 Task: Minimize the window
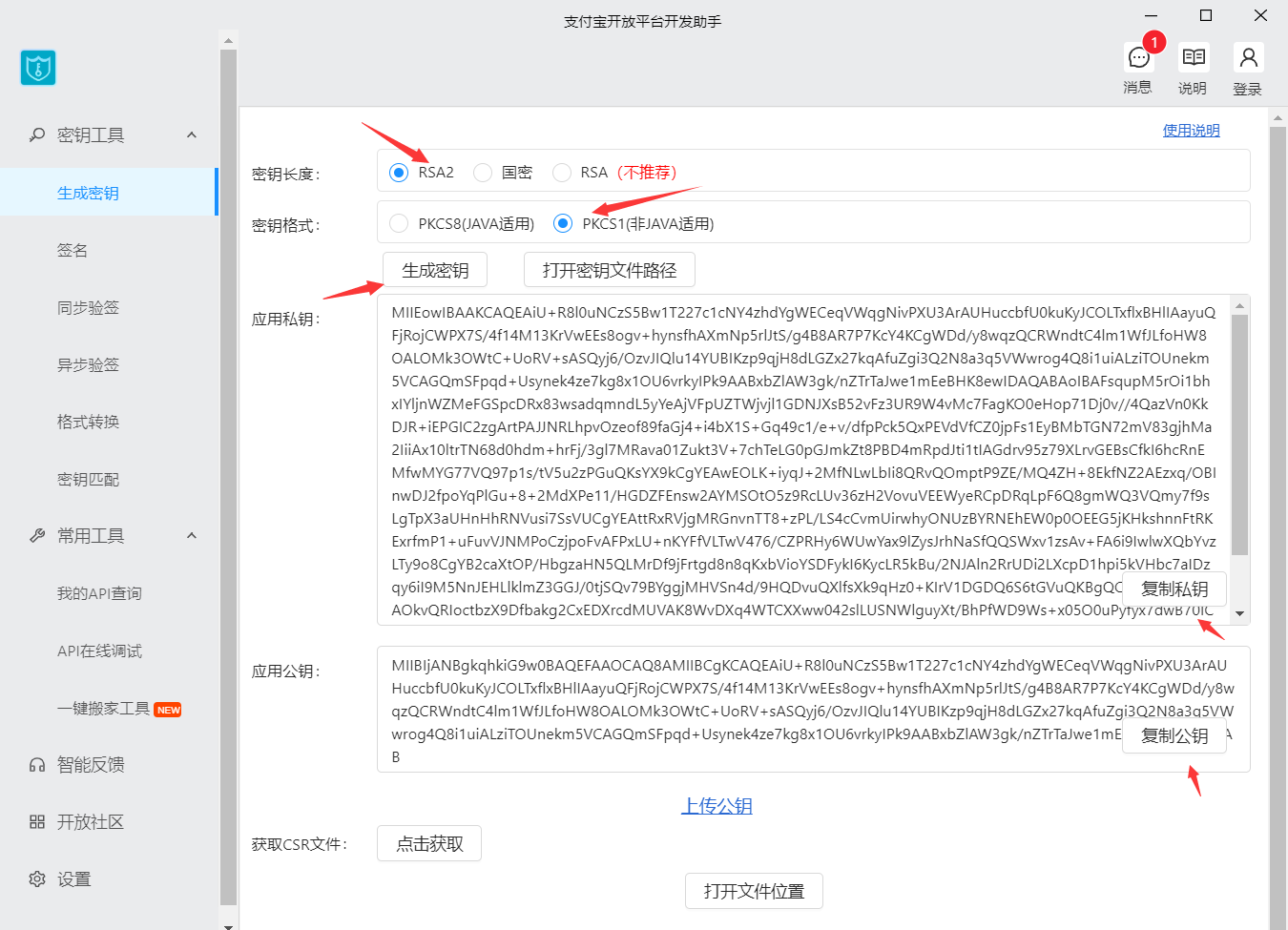pos(1152,15)
